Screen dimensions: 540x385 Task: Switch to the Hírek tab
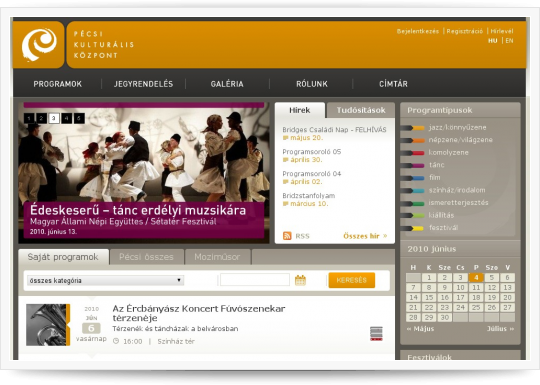(x=300, y=110)
